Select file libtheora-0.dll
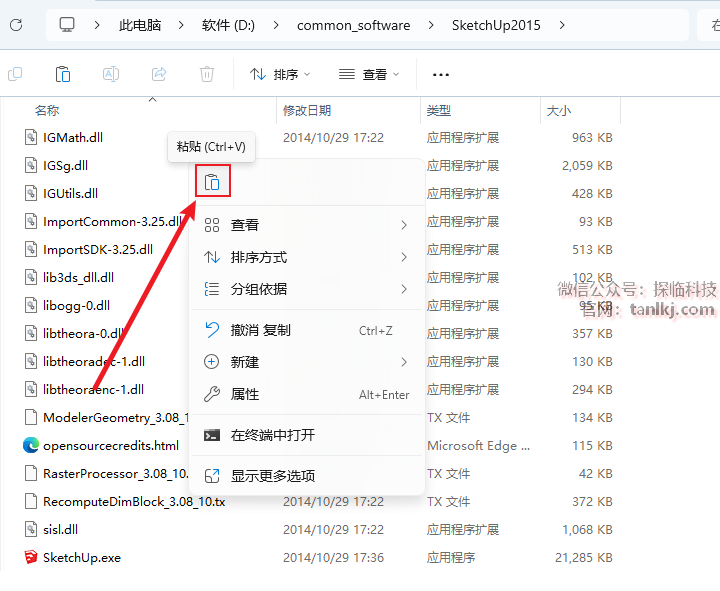Image resolution: width=720 pixels, height=591 pixels. pyautogui.click(x=83, y=333)
